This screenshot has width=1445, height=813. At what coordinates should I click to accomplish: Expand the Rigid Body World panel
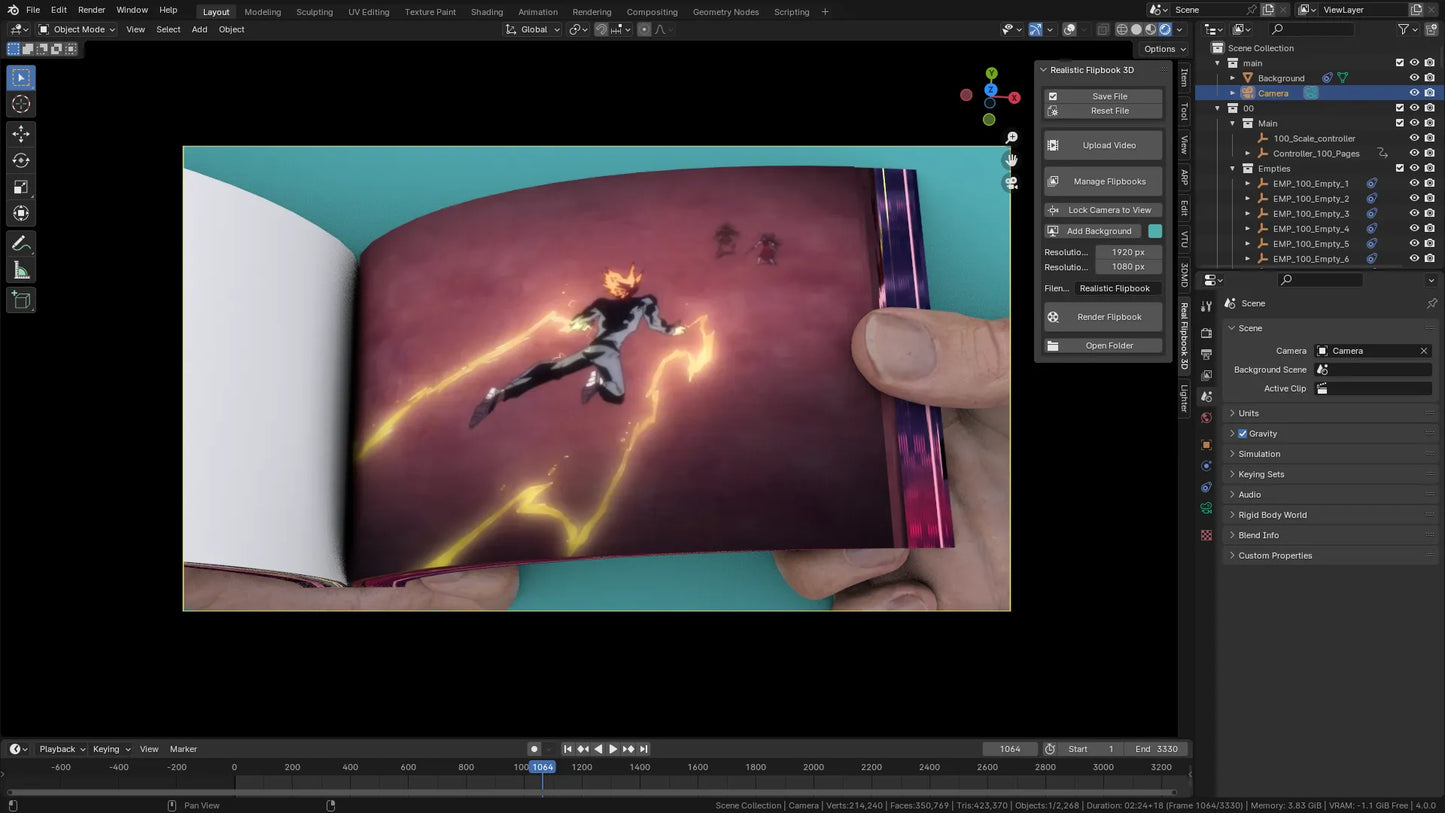(1330, 515)
